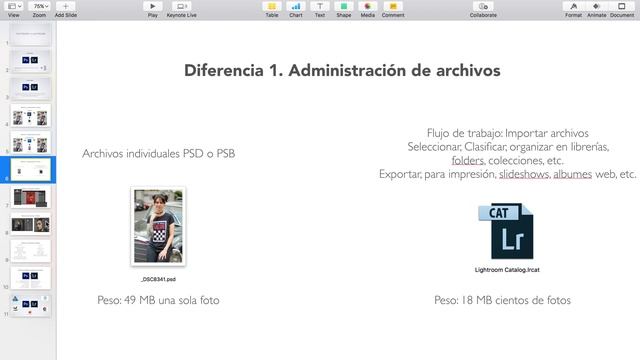Viewport: 640px width, 360px height.
Task: Click the text 'Peso: 49 MB una sola foto'
Action: click(x=158, y=300)
